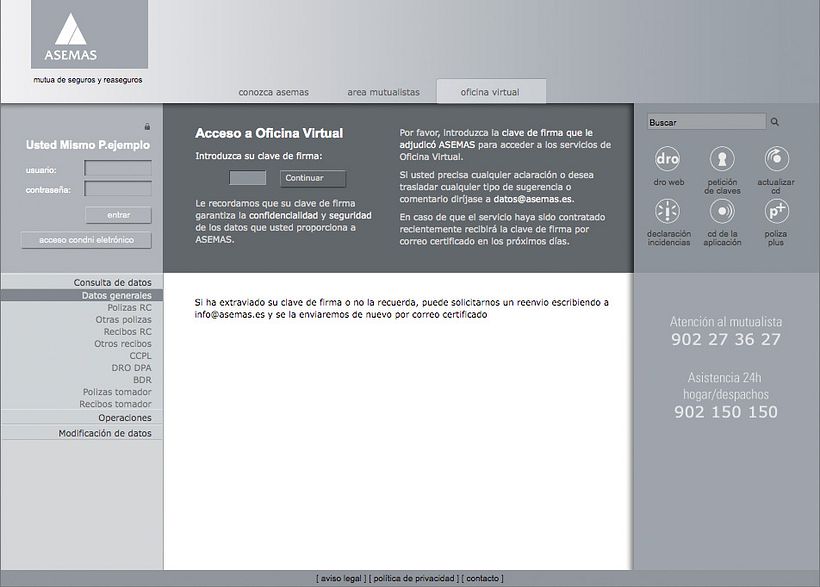Open the actualizar cd icon
The image size is (820, 587).
(x=776, y=159)
